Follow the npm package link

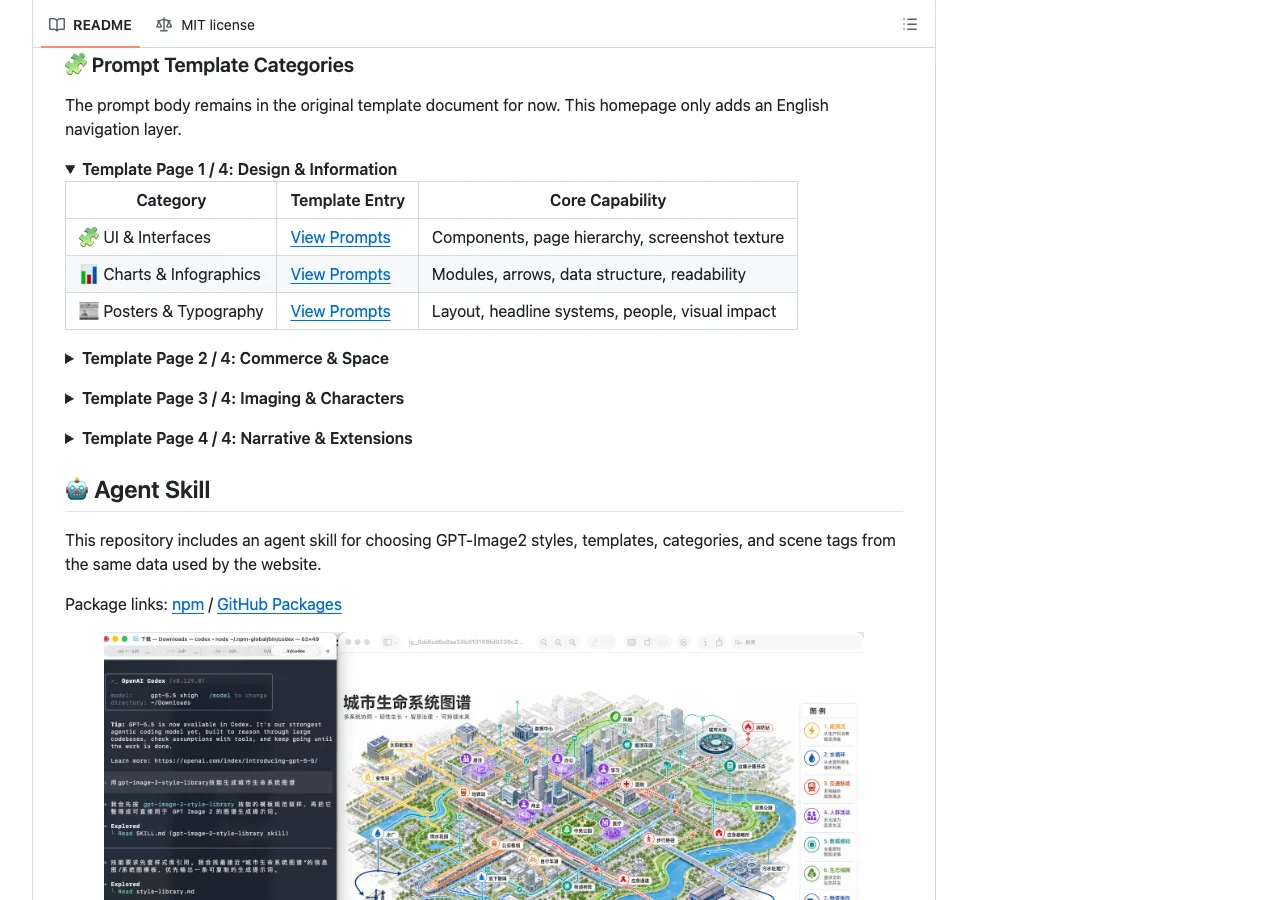point(188,604)
